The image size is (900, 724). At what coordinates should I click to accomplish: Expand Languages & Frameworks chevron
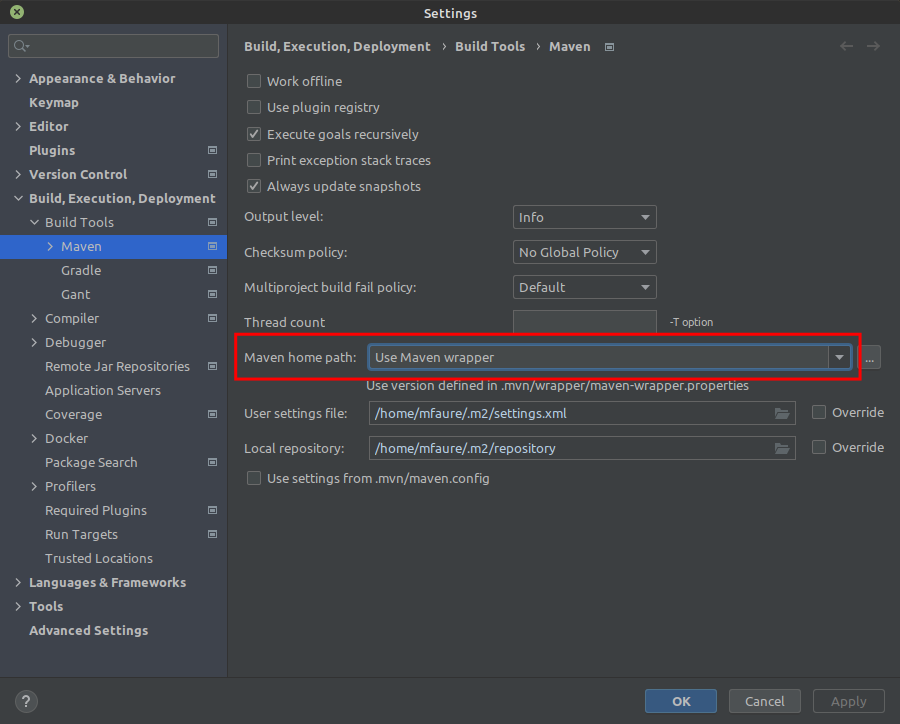(18, 583)
